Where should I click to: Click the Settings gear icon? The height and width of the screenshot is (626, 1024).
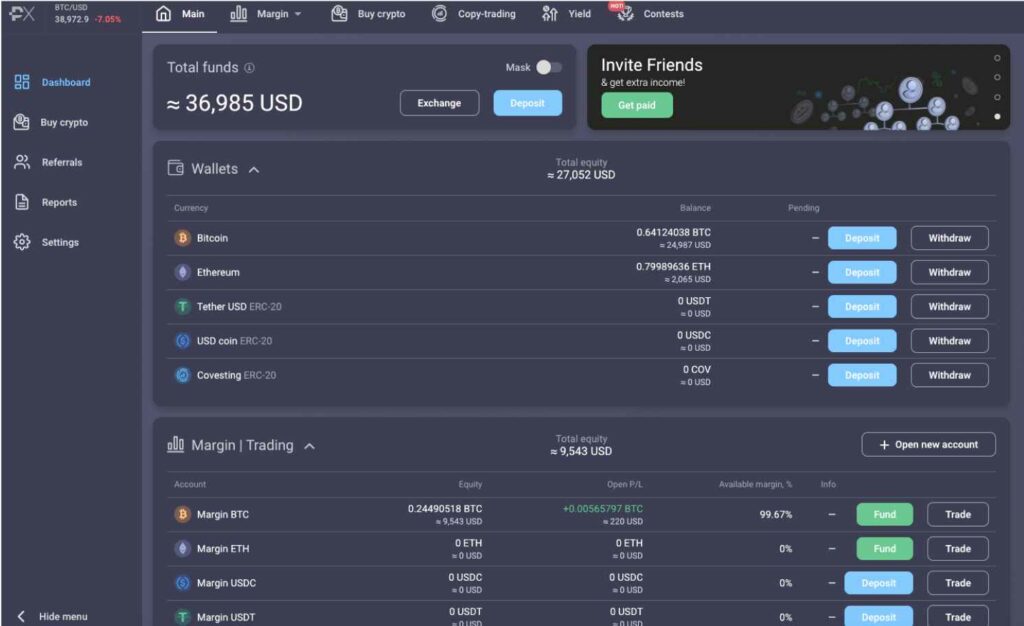pyautogui.click(x=22, y=242)
